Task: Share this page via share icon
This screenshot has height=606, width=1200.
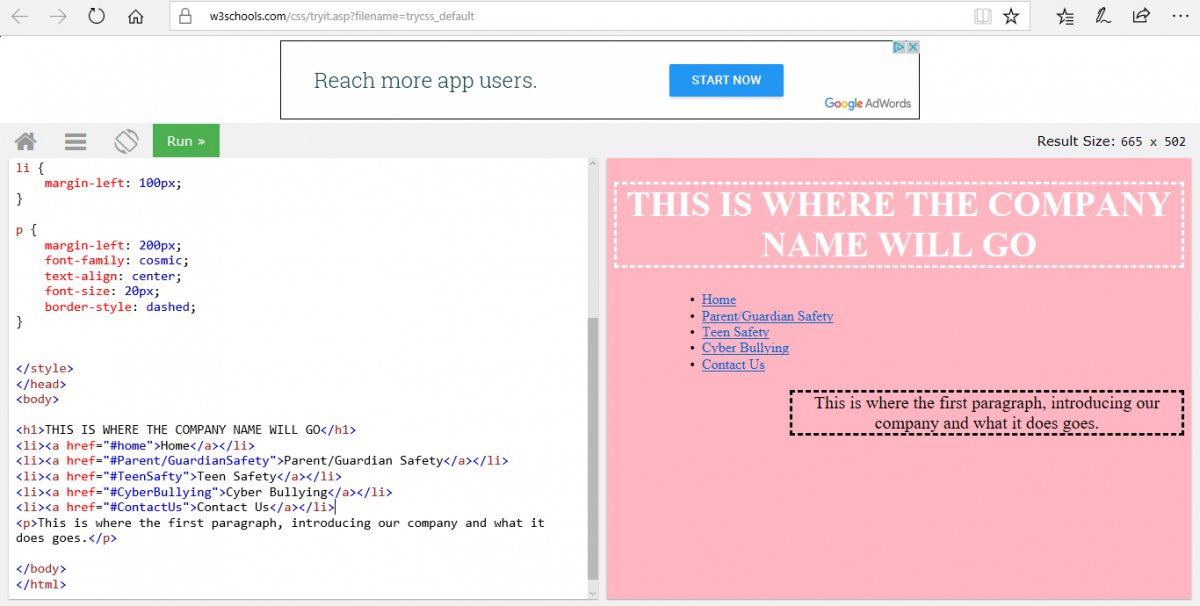Action: [1140, 17]
